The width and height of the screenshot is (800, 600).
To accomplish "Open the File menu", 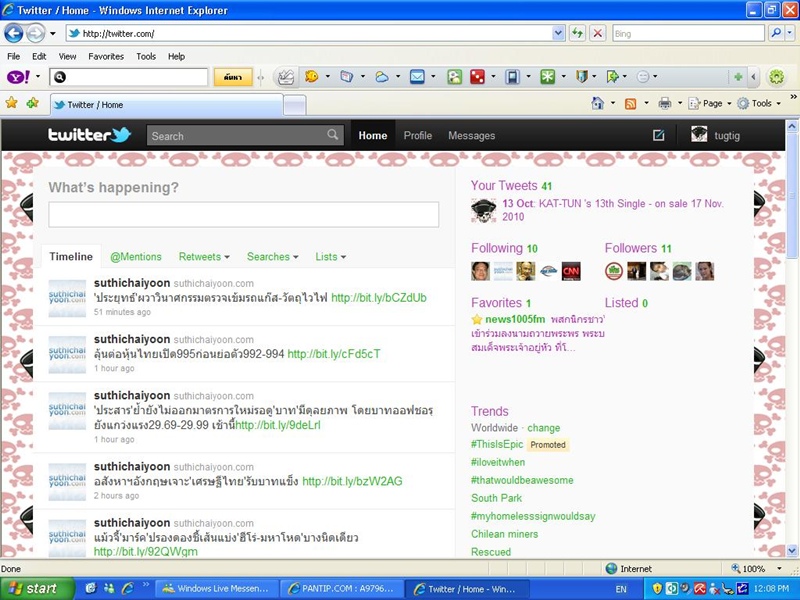I will [x=14, y=56].
